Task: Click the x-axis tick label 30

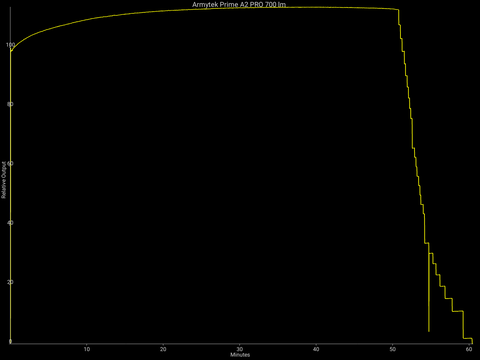Action: coord(240,349)
